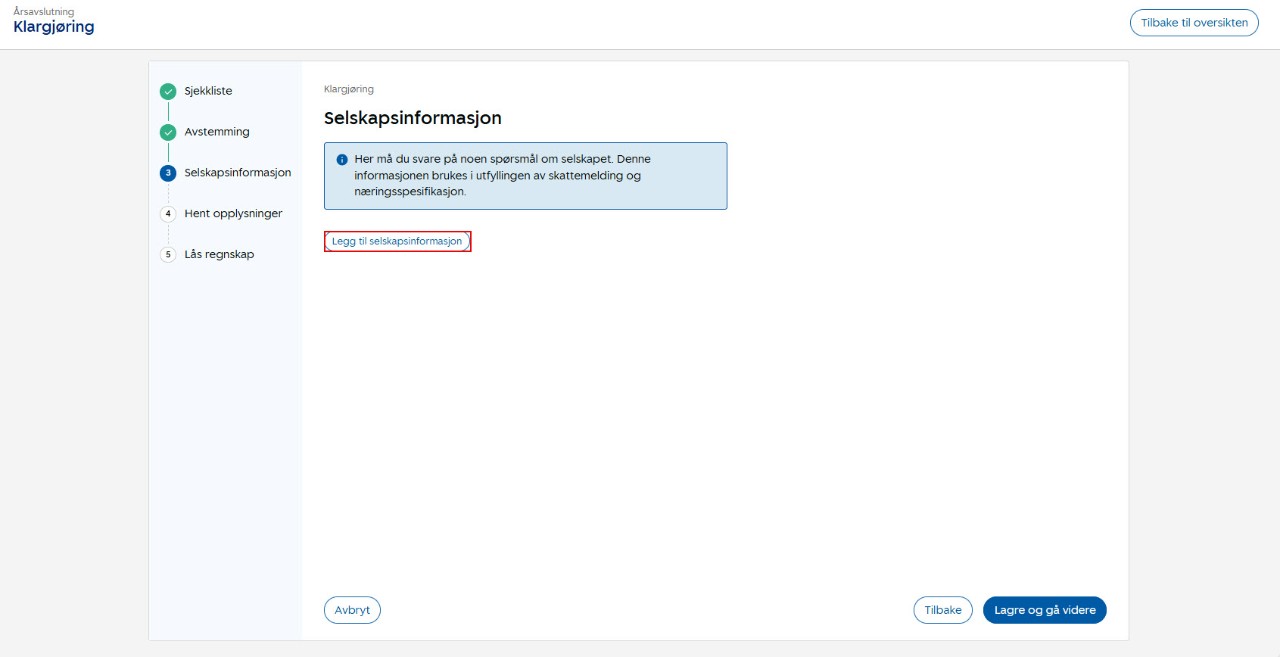This screenshot has width=1280, height=657.
Task: Jump to the Hent opplysninger step
Action: 233,214
